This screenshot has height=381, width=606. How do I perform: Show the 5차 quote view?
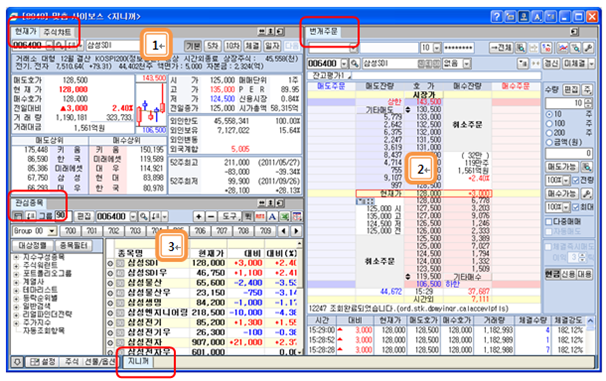212,46
